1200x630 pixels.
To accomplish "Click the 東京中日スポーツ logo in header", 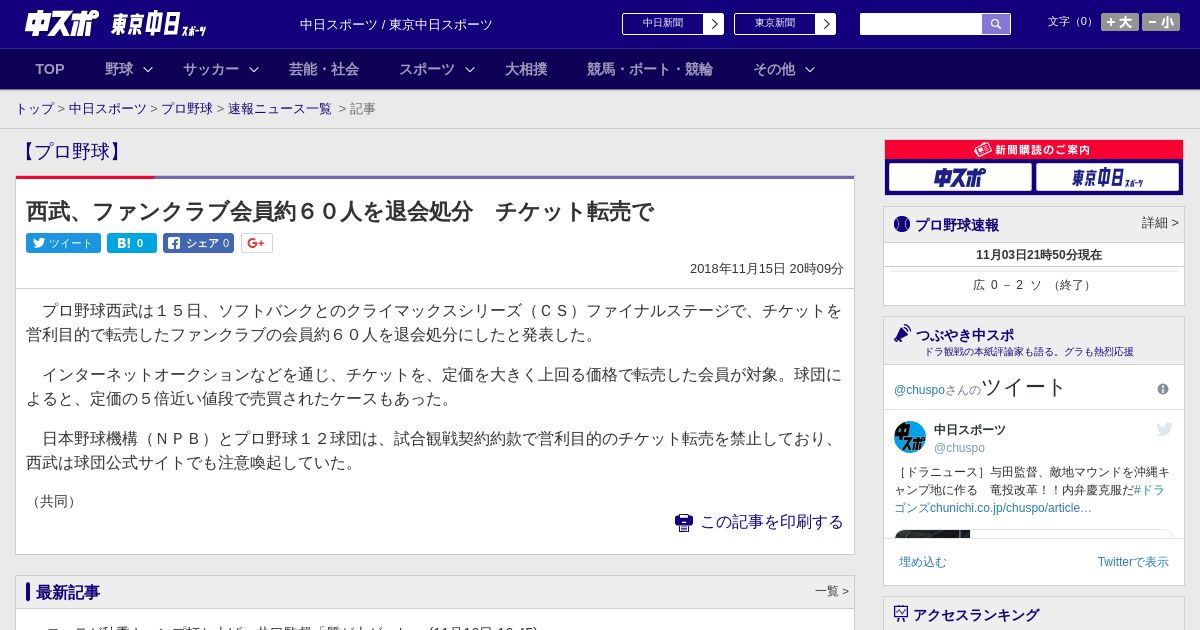I will (x=159, y=24).
